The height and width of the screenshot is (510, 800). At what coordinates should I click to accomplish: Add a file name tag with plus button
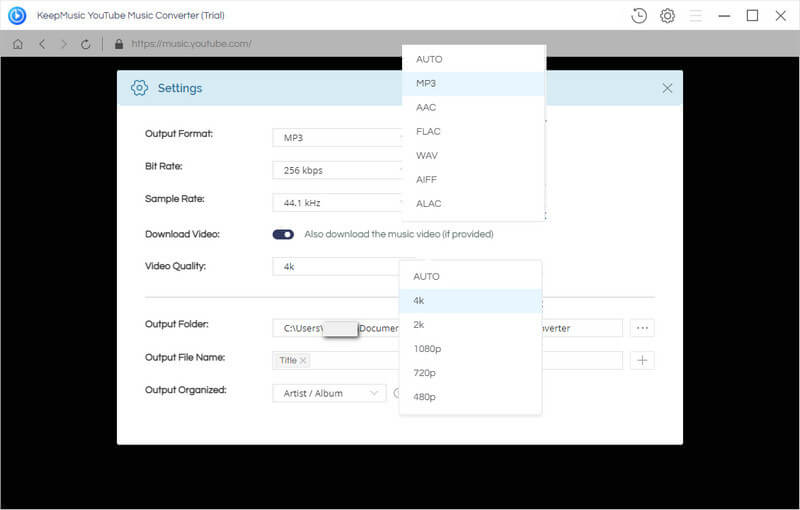(642, 361)
